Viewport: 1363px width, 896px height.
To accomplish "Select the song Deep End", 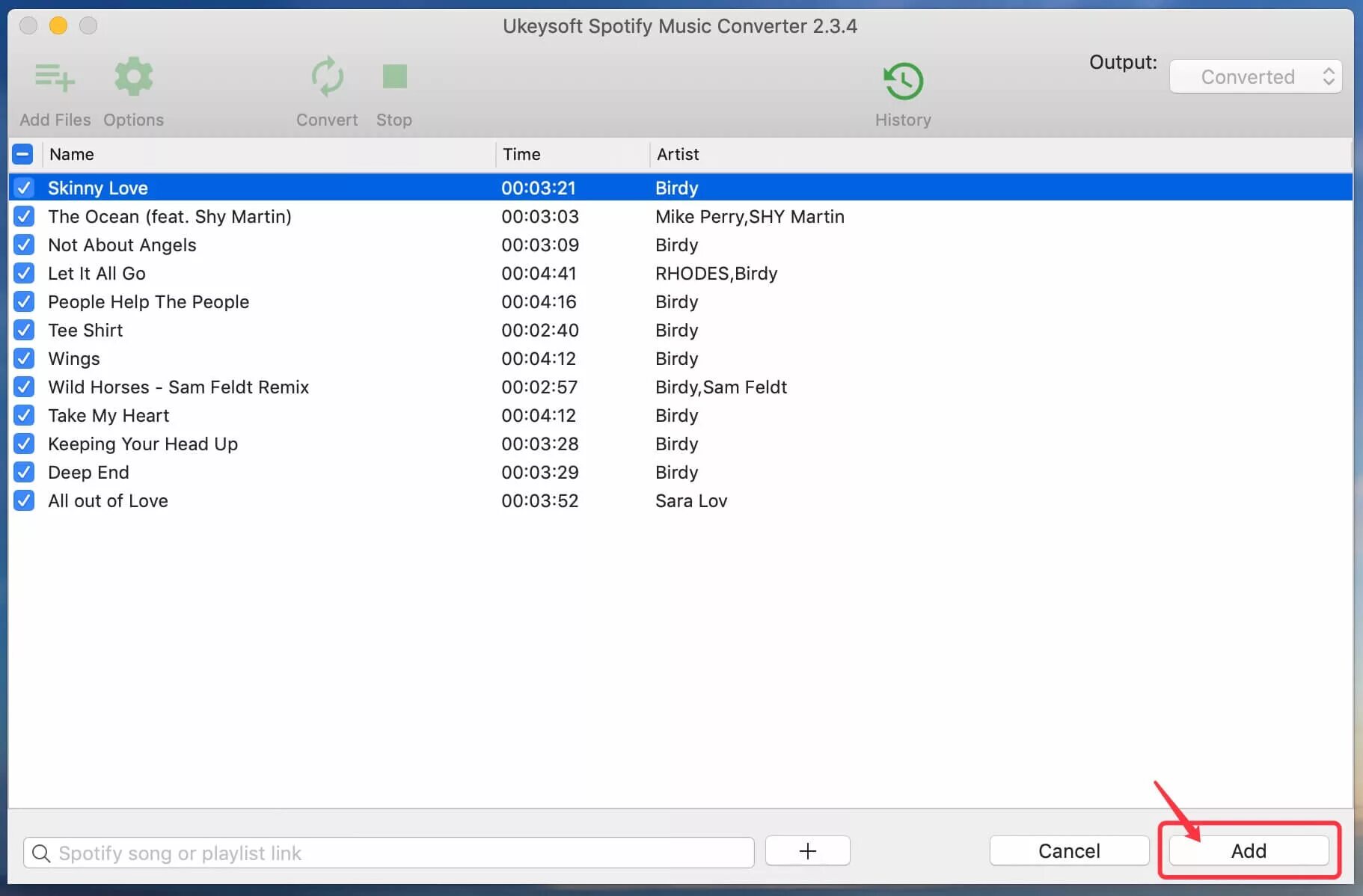I will (88, 472).
